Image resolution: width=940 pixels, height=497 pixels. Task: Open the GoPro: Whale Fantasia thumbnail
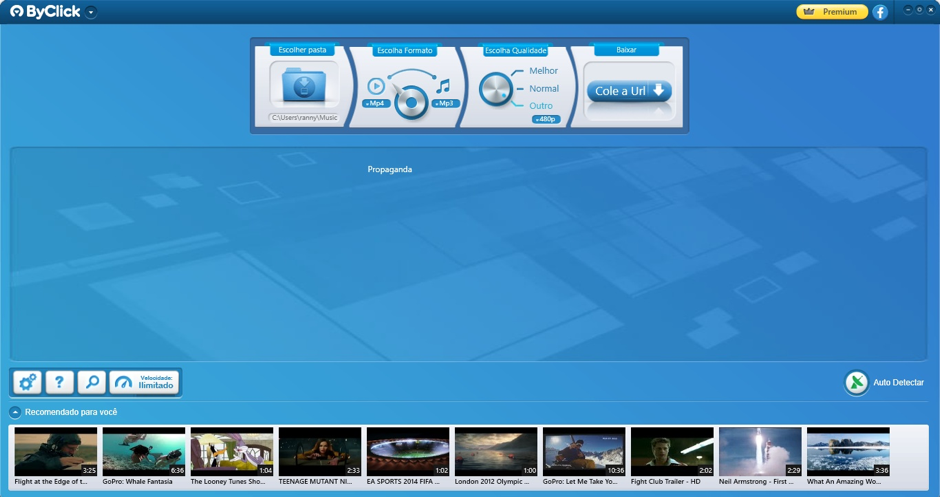click(144, 452)
